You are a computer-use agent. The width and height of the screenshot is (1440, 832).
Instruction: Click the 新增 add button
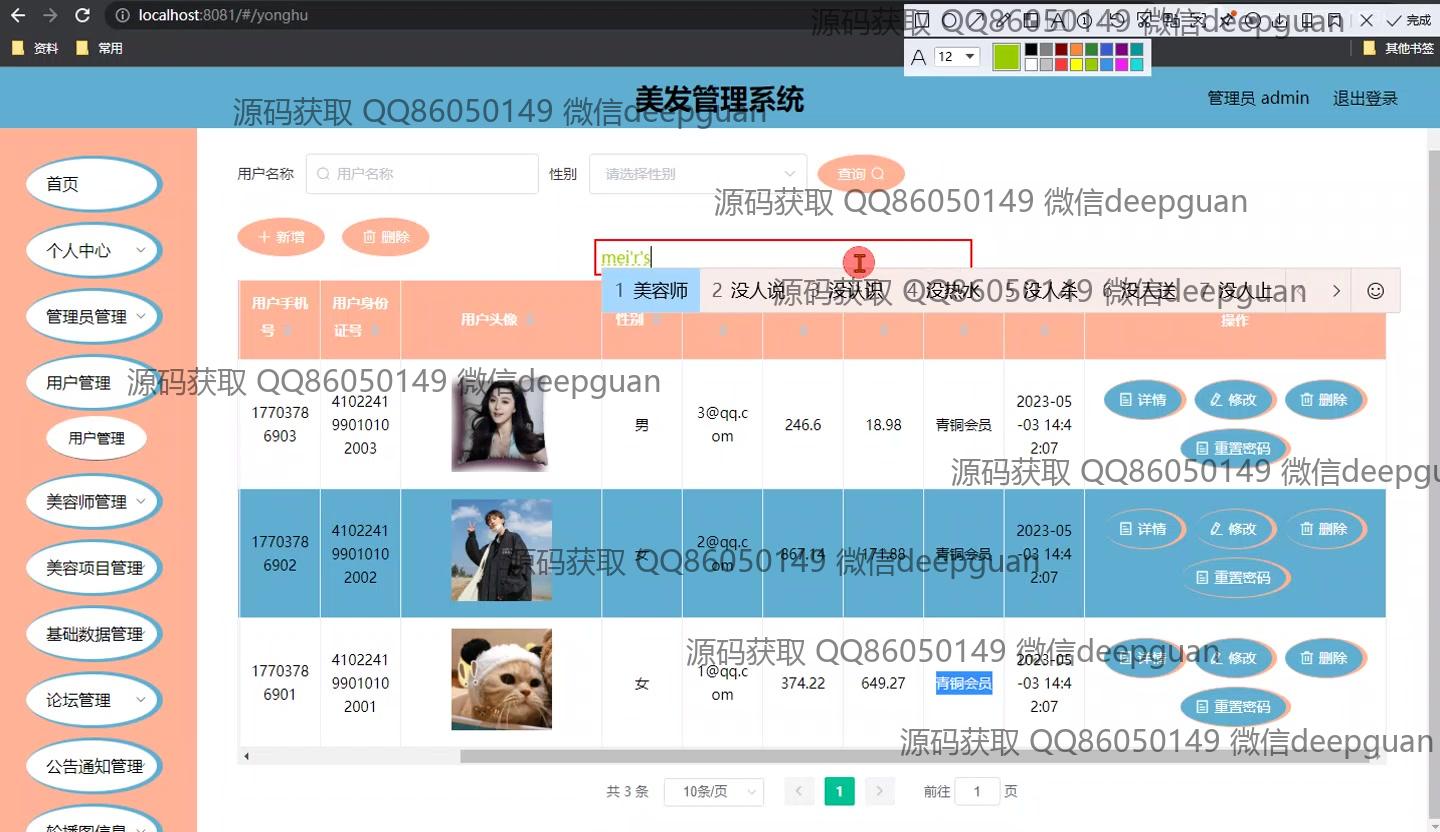coord(281,237)
